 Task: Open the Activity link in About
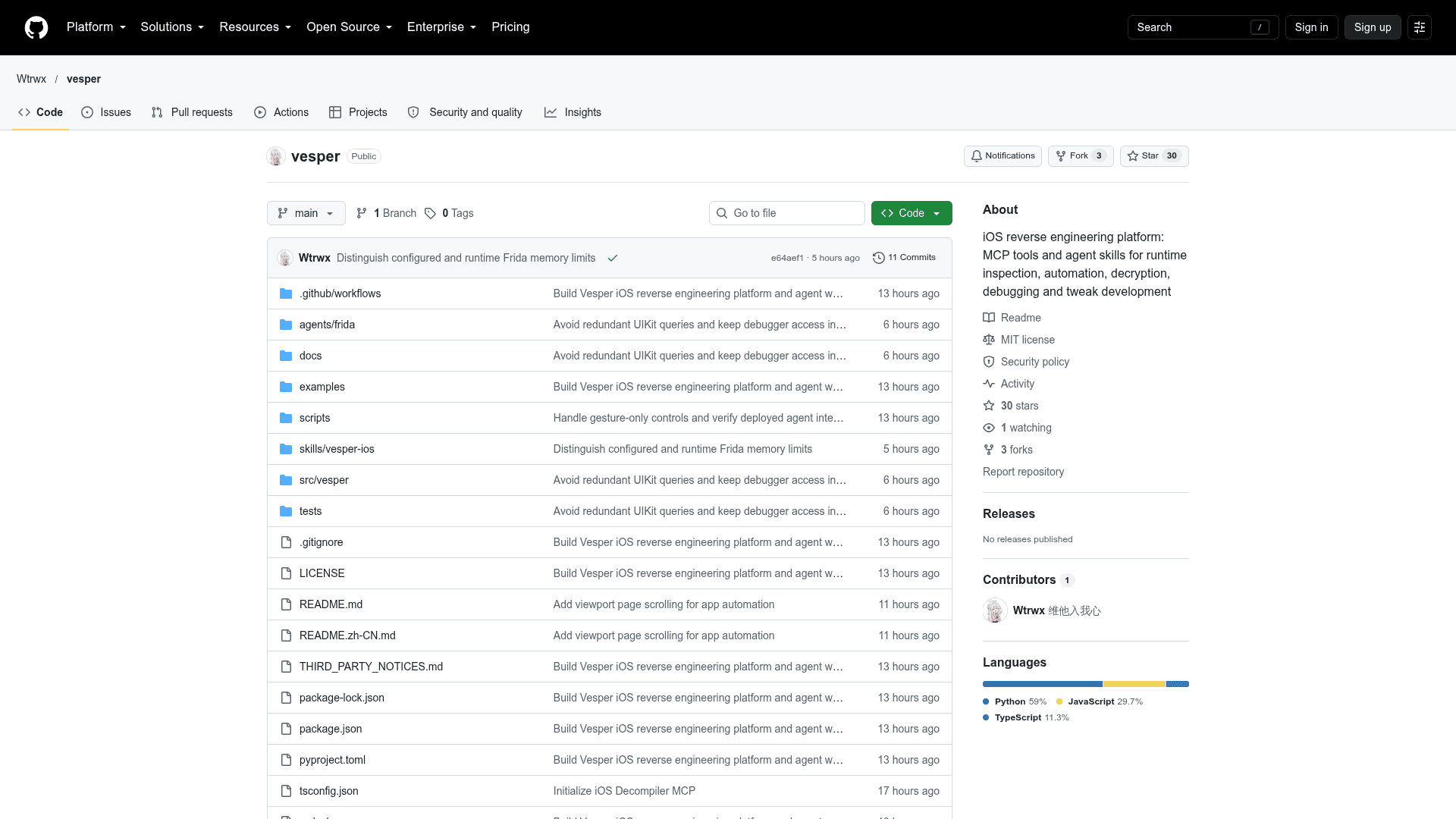coord(1009,384)
